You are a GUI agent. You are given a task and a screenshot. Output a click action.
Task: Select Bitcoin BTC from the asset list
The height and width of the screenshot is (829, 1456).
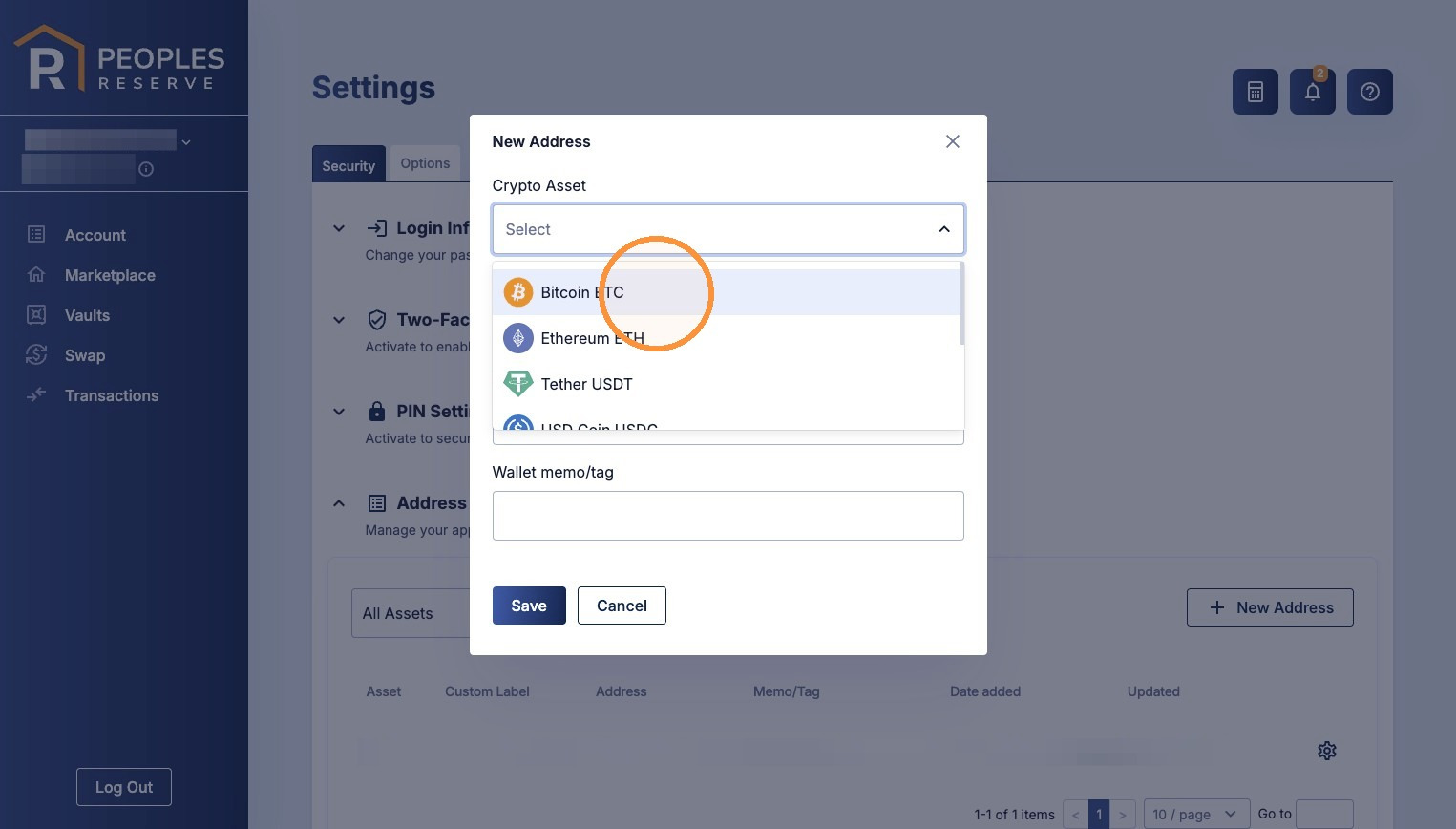coord(728,292)
